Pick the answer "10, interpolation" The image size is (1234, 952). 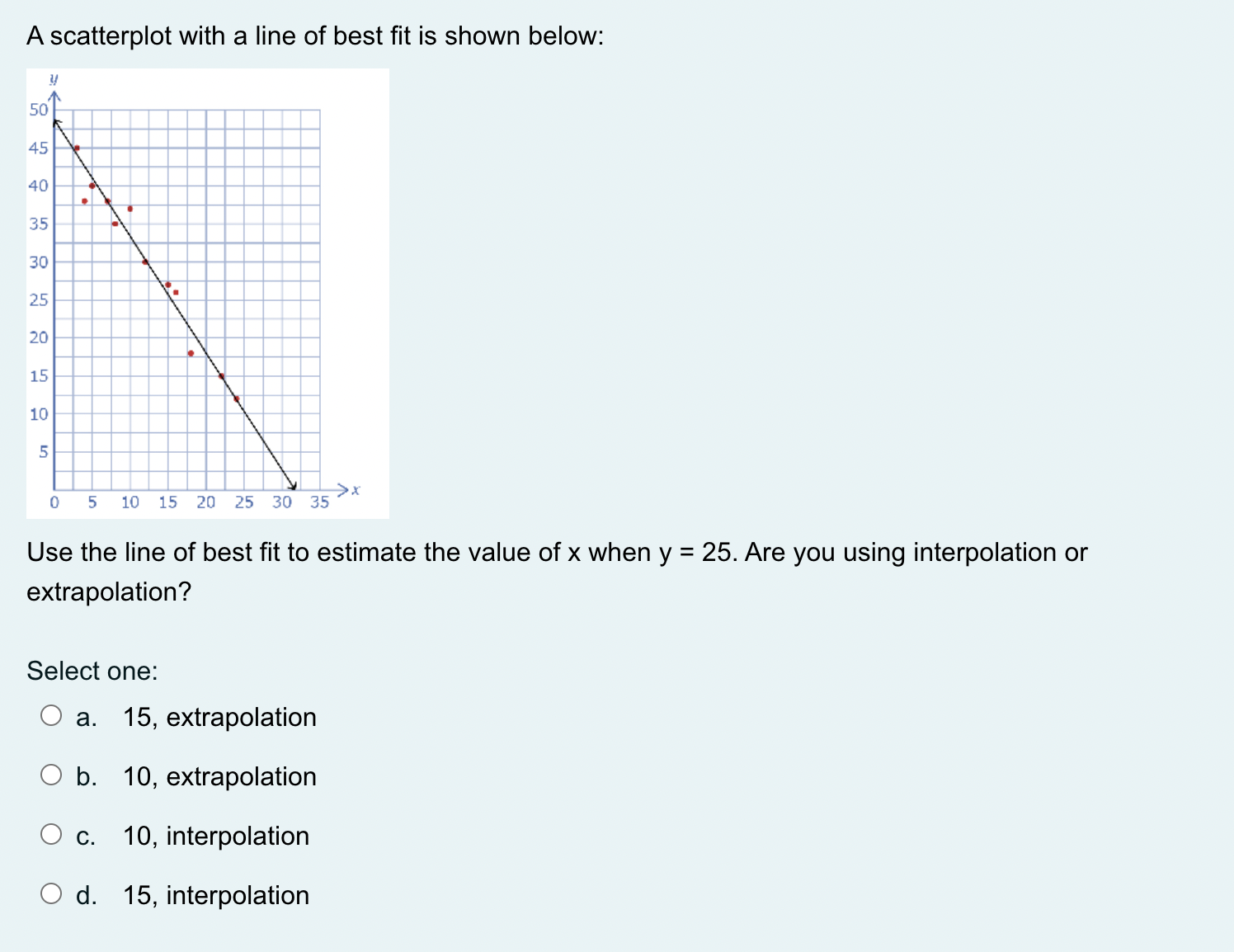click(215, 837)
